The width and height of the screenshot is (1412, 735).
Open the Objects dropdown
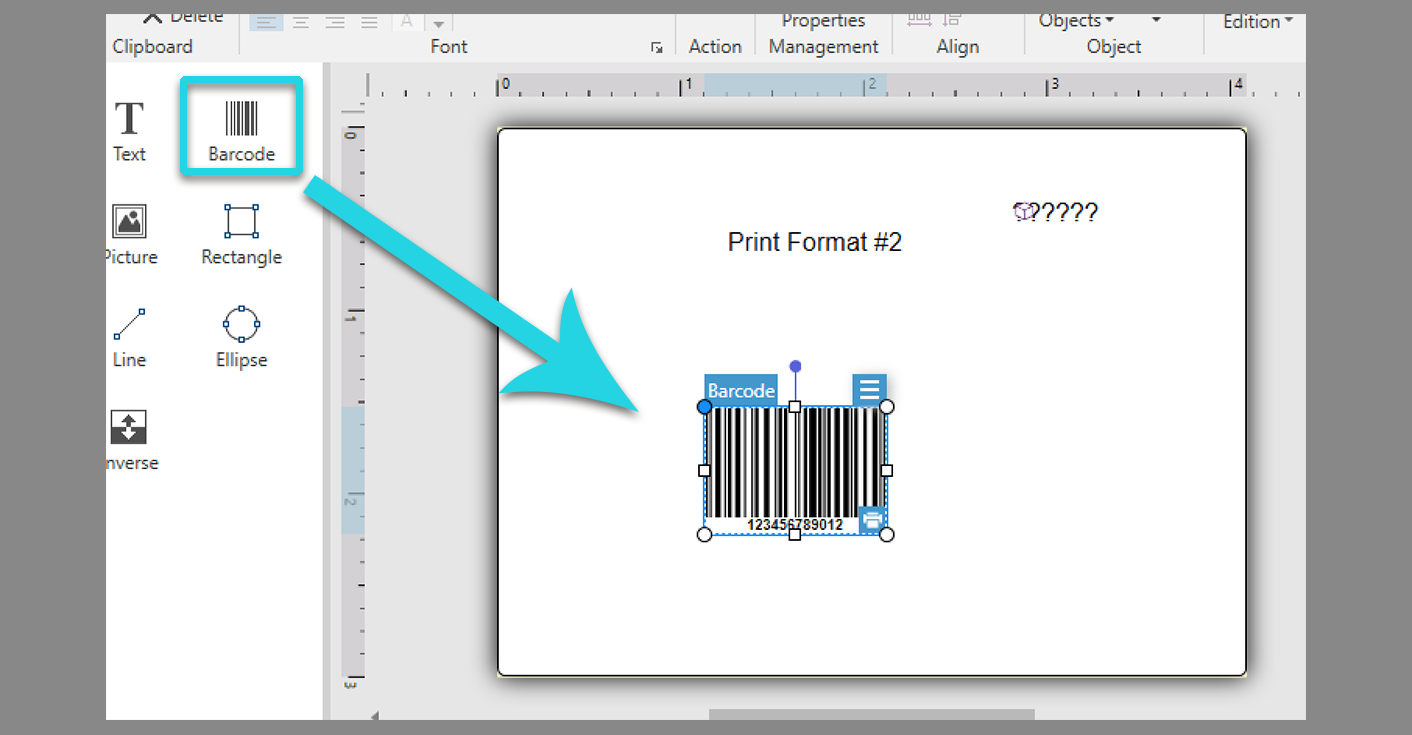(1075, 20)
